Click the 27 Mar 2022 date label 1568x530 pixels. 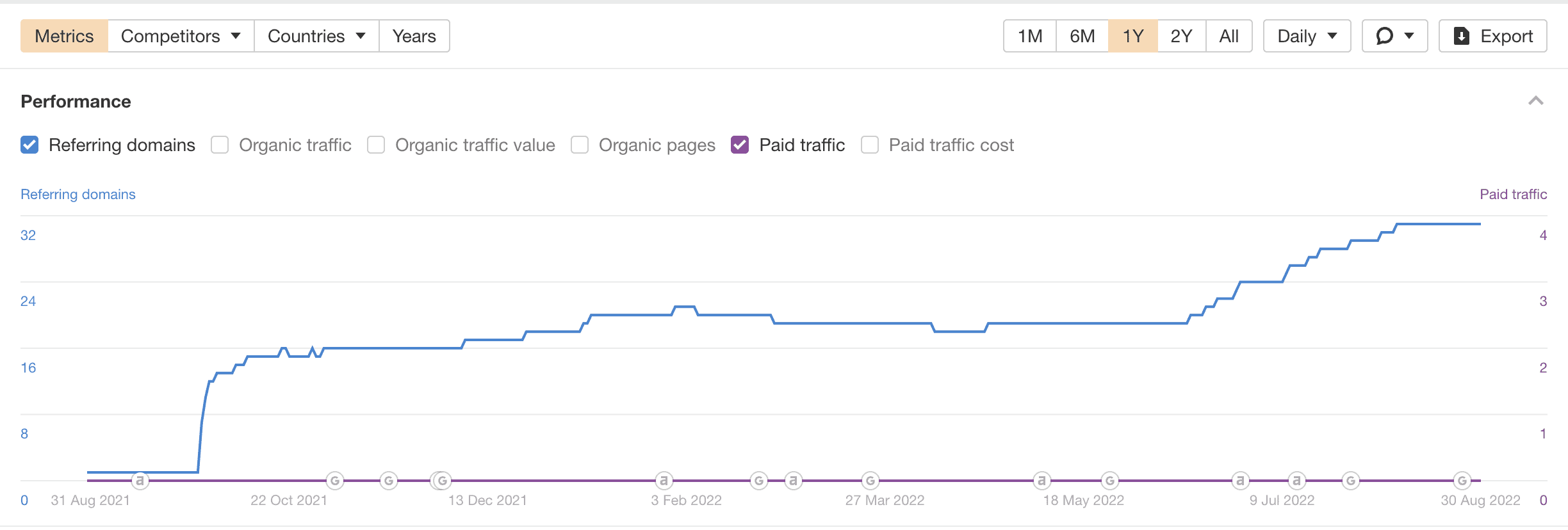885,500
